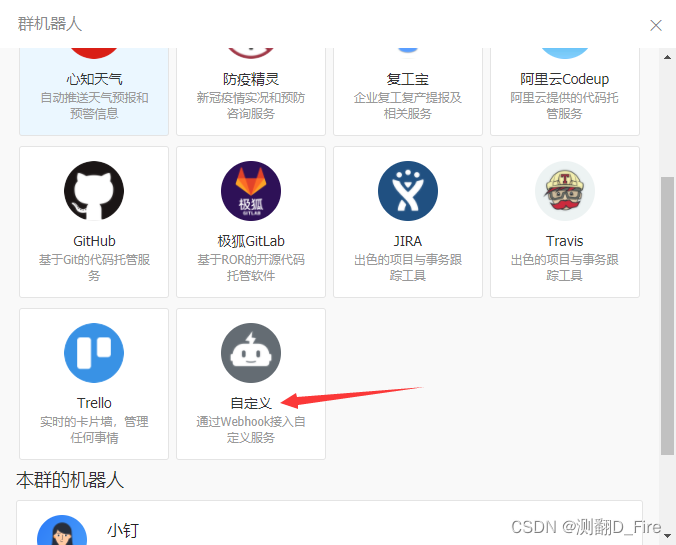
Task: Close the 群机器人 dialog
Action: pos(656,25)
